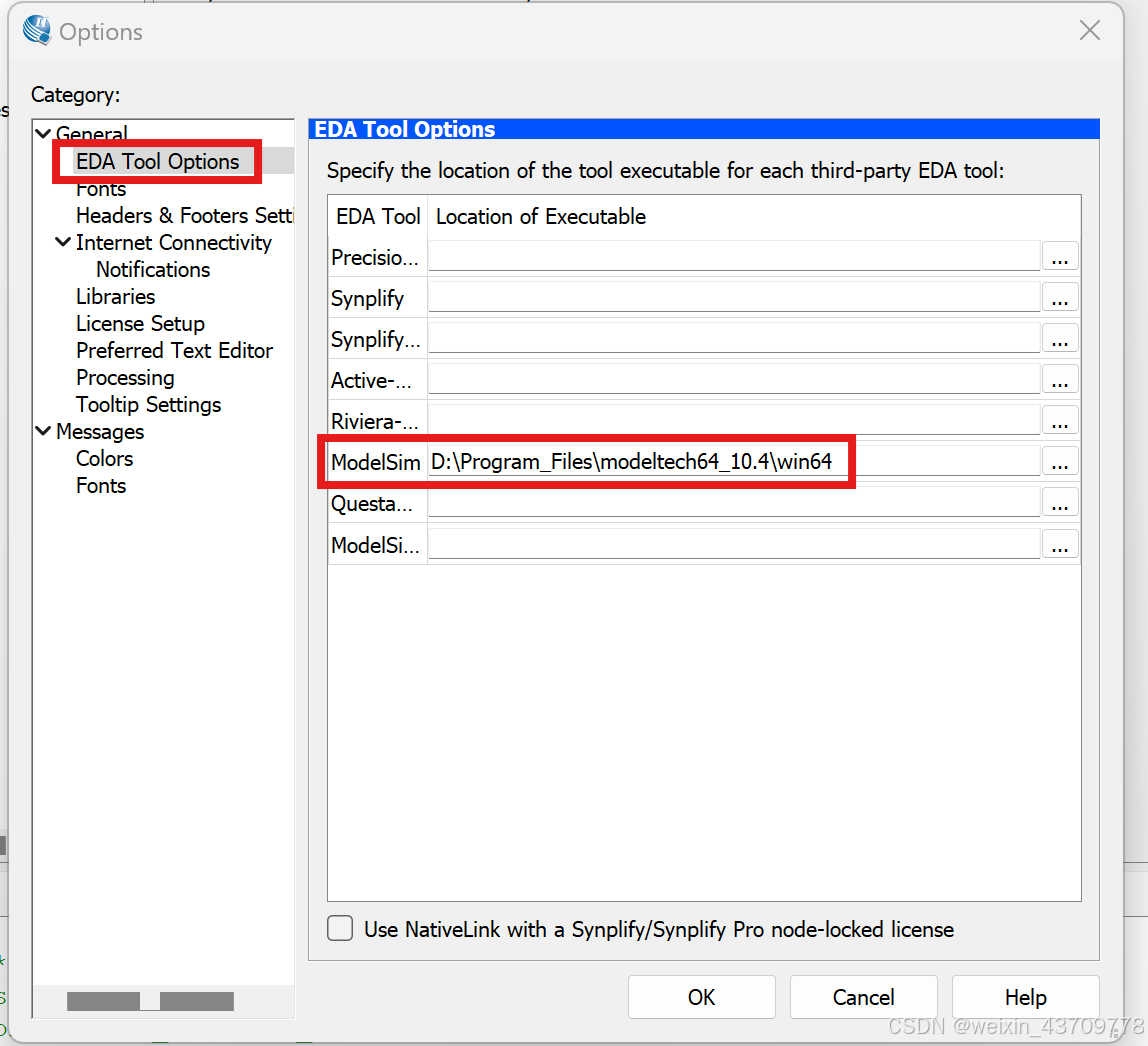
Task: Select Messages category
Action: point(100,432)
